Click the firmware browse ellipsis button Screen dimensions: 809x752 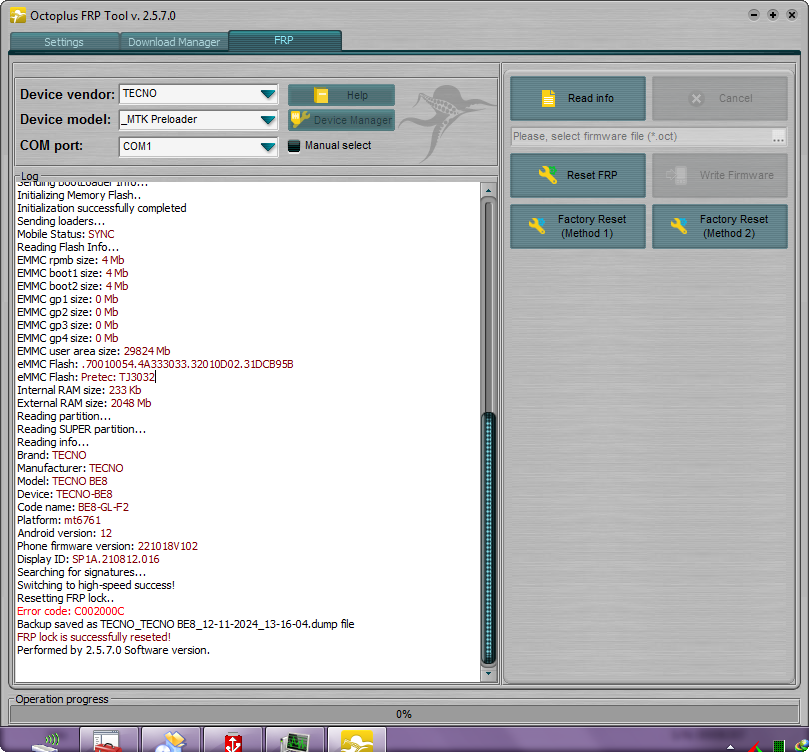coord(778,137)
